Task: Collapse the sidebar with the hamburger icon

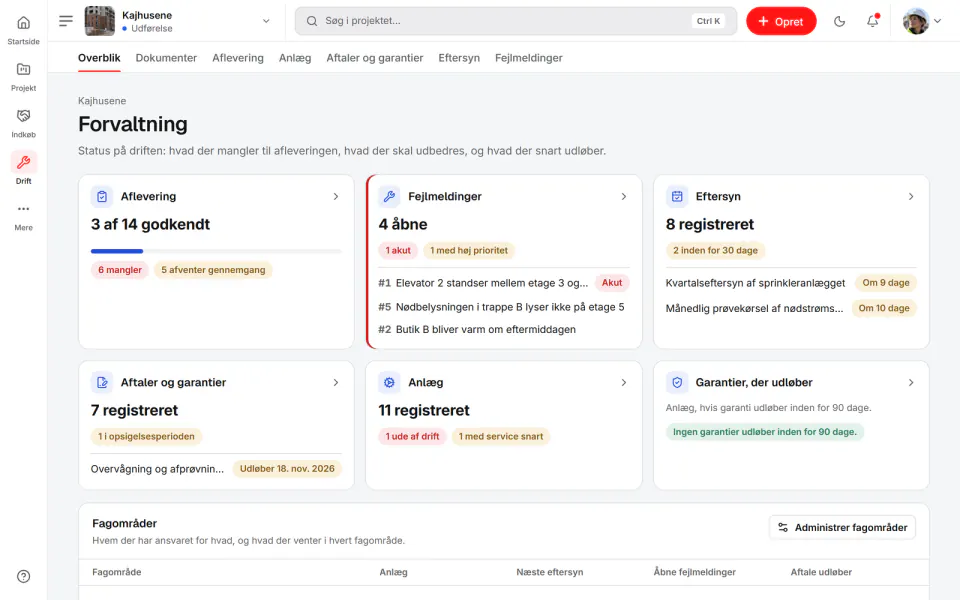Action: 66,21
